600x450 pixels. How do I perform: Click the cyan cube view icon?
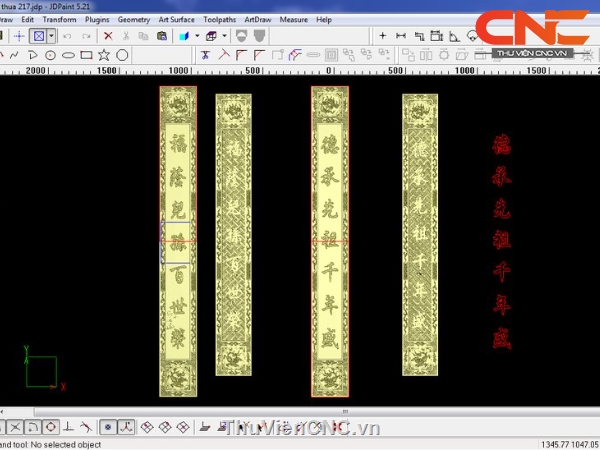tap(184, 36)
